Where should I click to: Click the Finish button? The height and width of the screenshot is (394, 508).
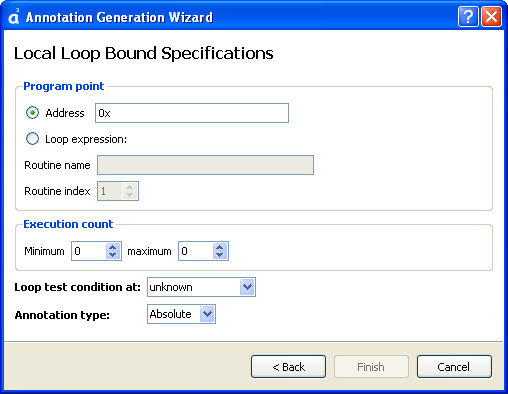[371, 366]
